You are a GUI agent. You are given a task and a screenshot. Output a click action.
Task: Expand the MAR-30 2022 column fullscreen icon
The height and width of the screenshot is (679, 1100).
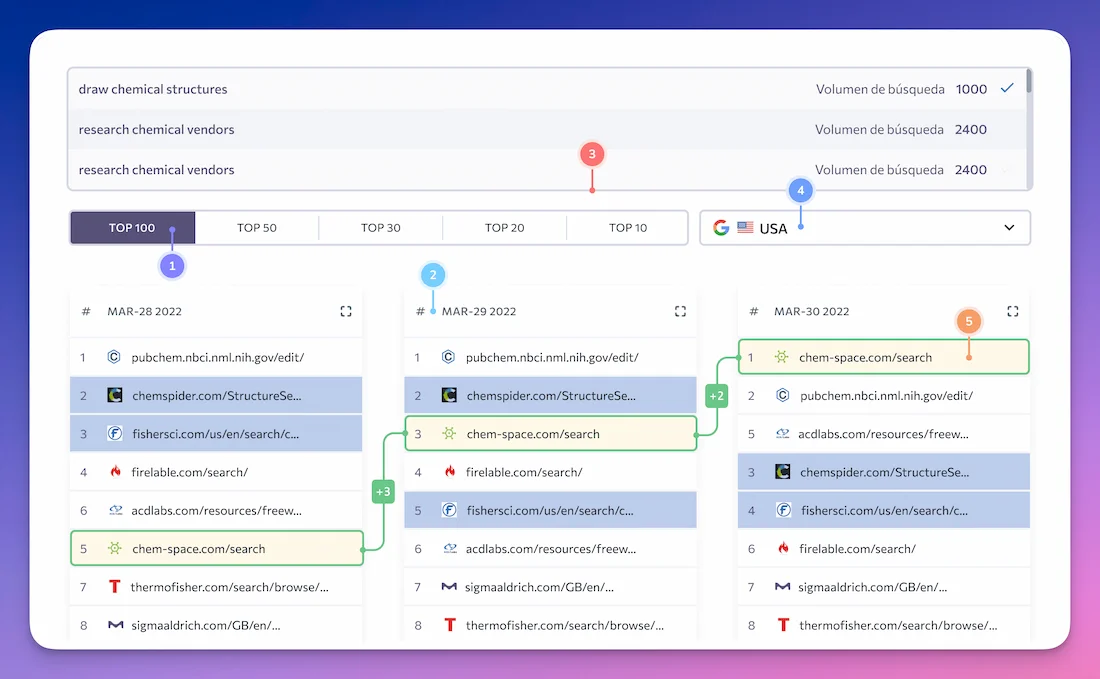click(1012, 311)
